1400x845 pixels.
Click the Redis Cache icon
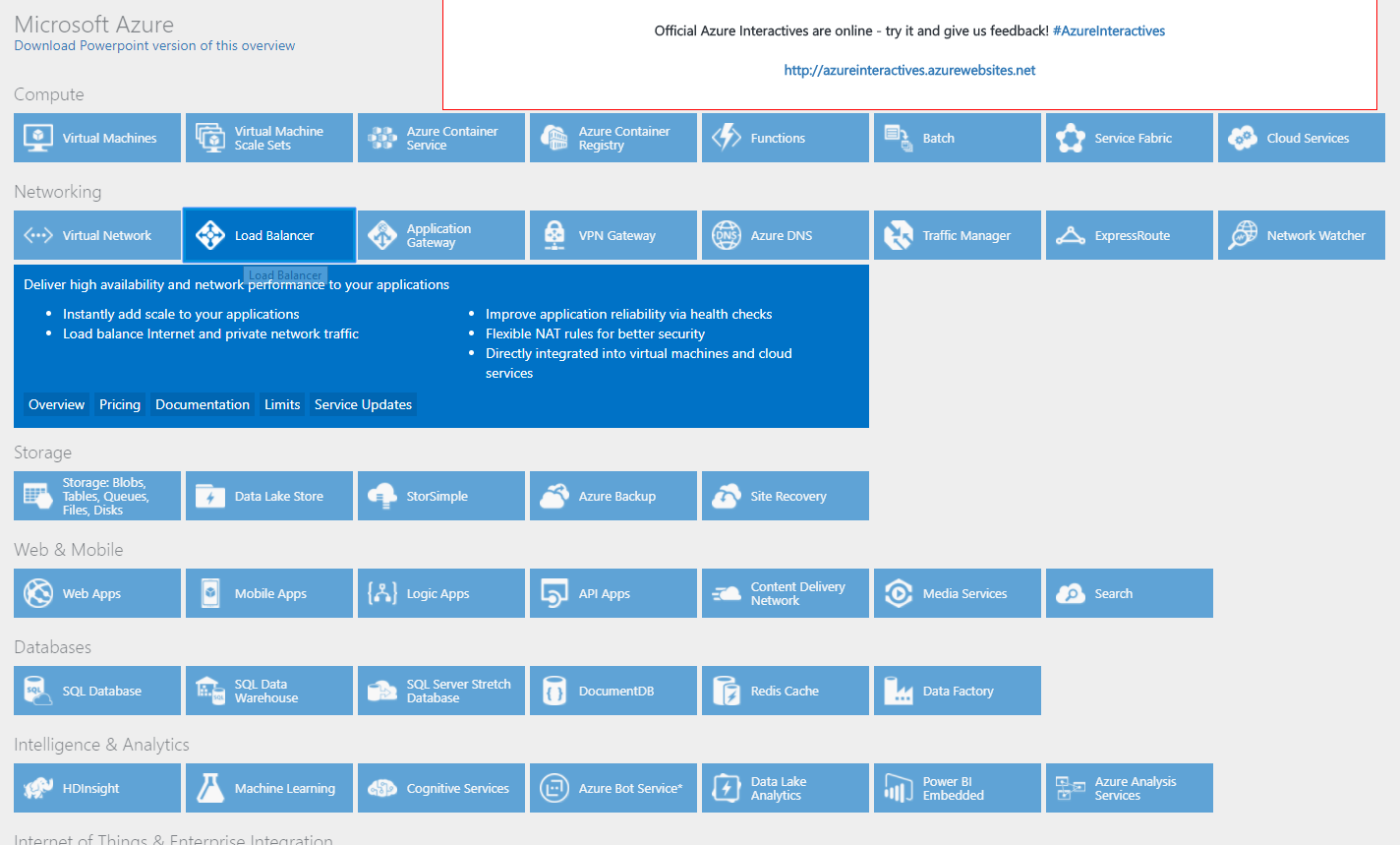point(727,691)
